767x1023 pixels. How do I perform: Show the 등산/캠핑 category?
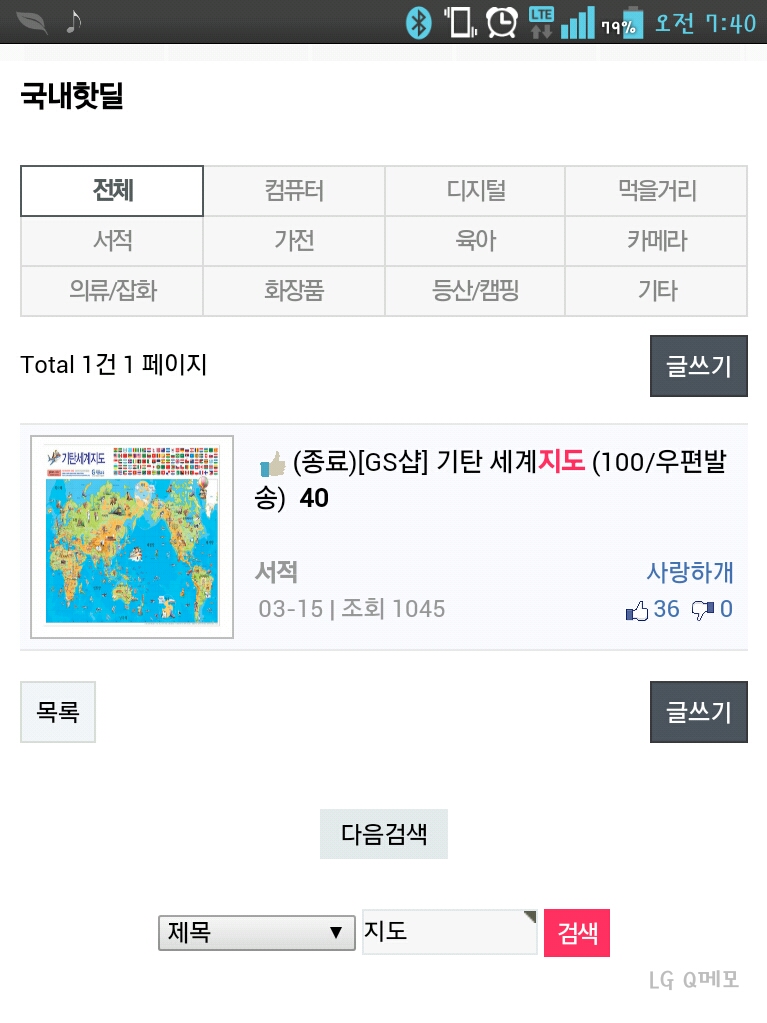(x=475, y=291)
